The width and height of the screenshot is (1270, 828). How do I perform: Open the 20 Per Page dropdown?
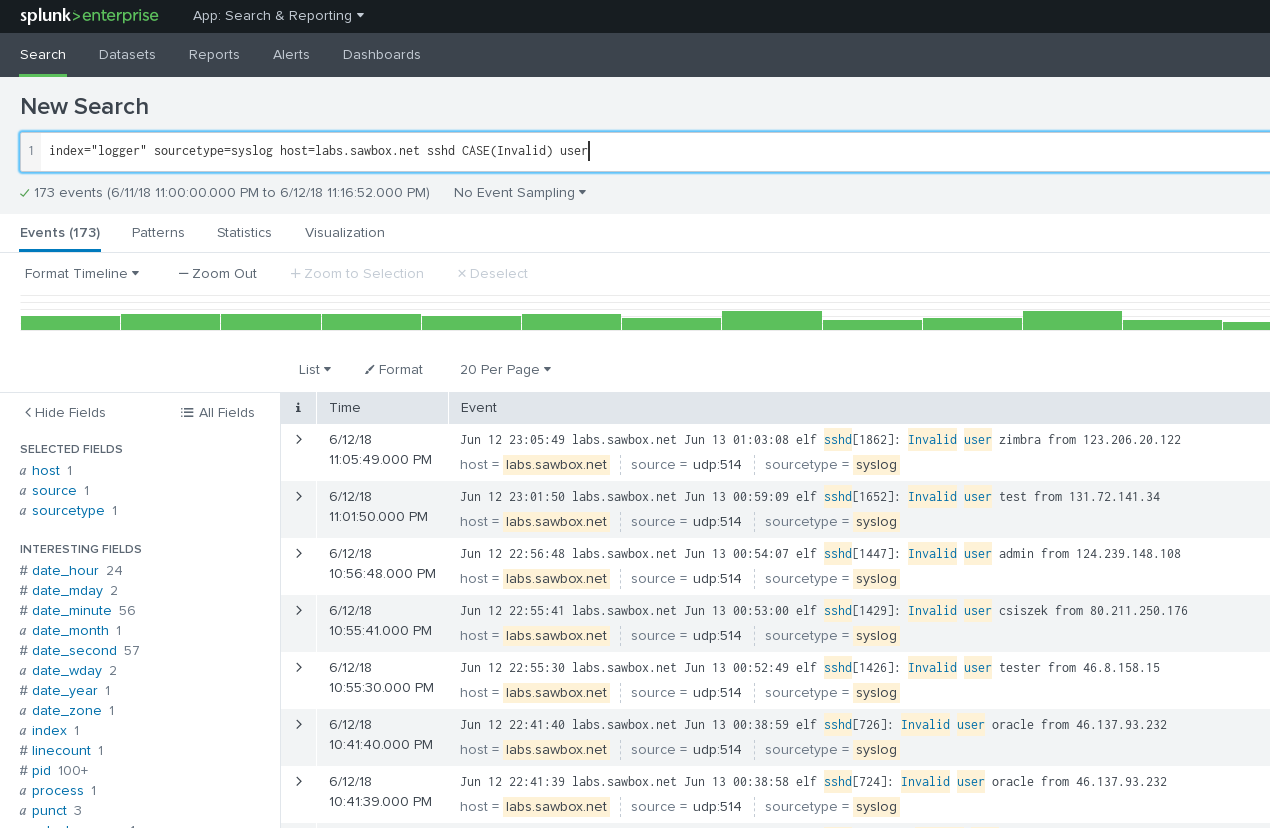[x=505, y=370]
